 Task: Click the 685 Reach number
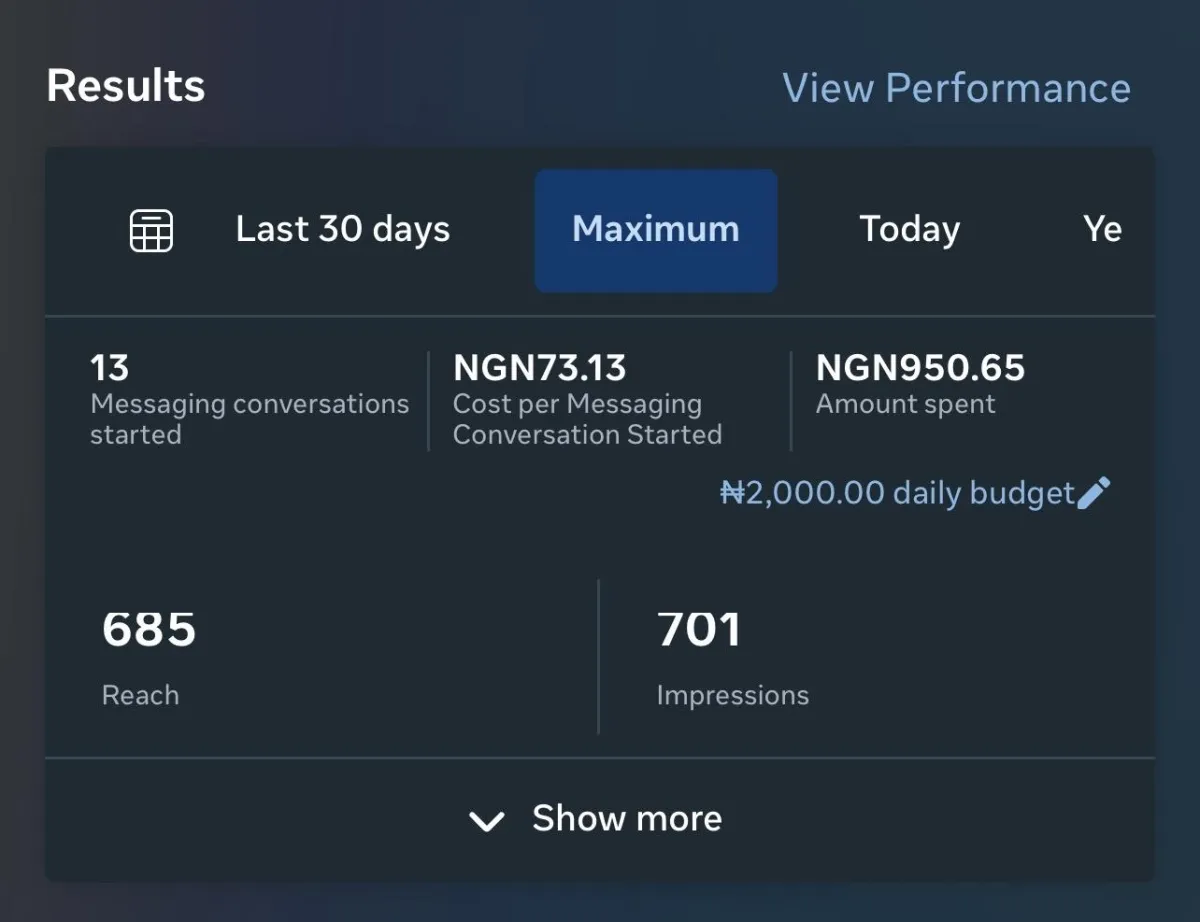pos(149,630)
